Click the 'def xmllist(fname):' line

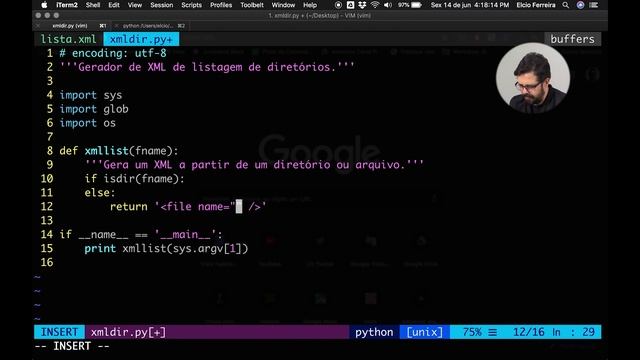(x=119, y=151)
